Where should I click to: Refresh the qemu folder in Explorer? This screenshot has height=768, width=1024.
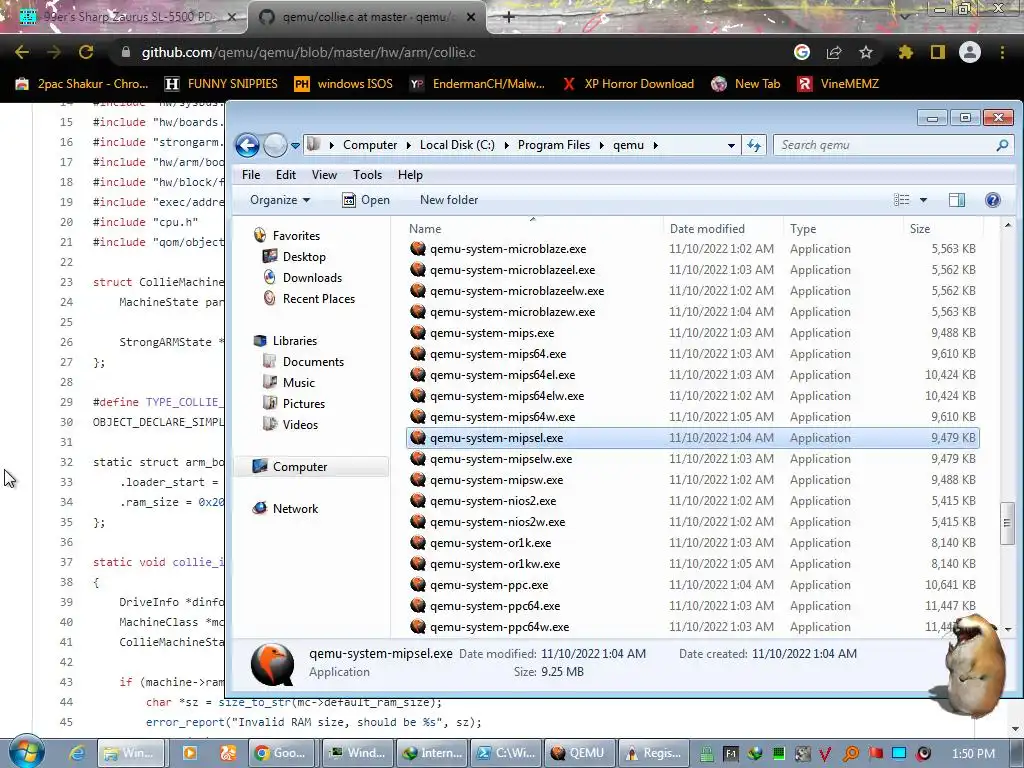coord(754,145)
